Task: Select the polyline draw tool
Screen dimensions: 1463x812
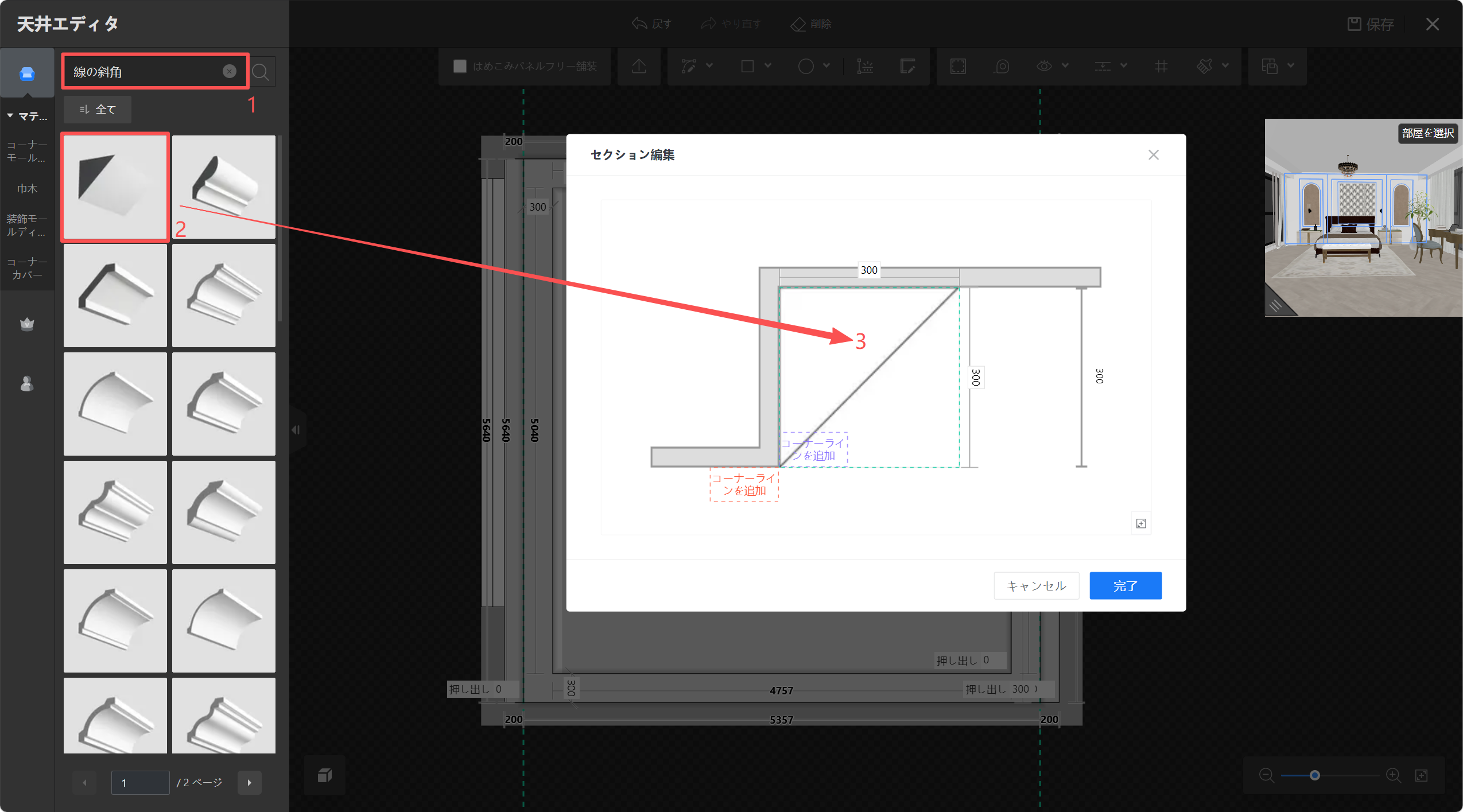Action: coord(689,67)
